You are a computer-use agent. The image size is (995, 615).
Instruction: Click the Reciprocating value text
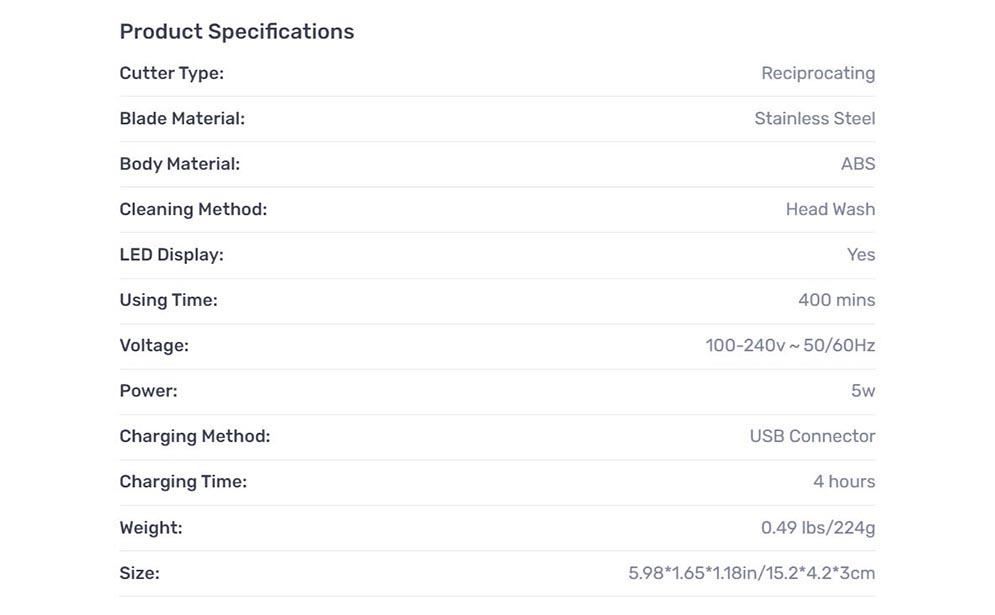tap(818, 74)
